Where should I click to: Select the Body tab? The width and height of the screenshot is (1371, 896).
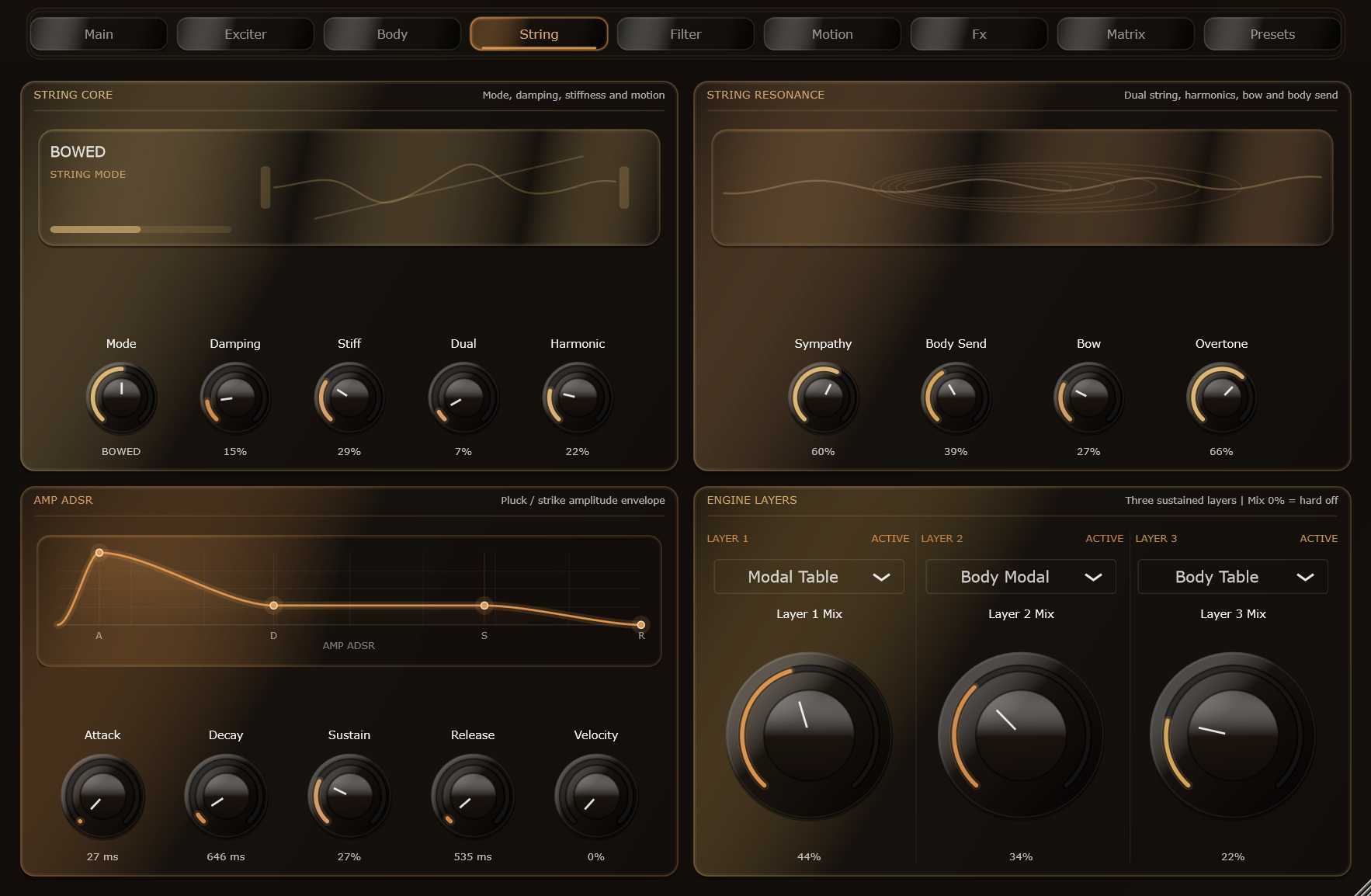[392, 34]
